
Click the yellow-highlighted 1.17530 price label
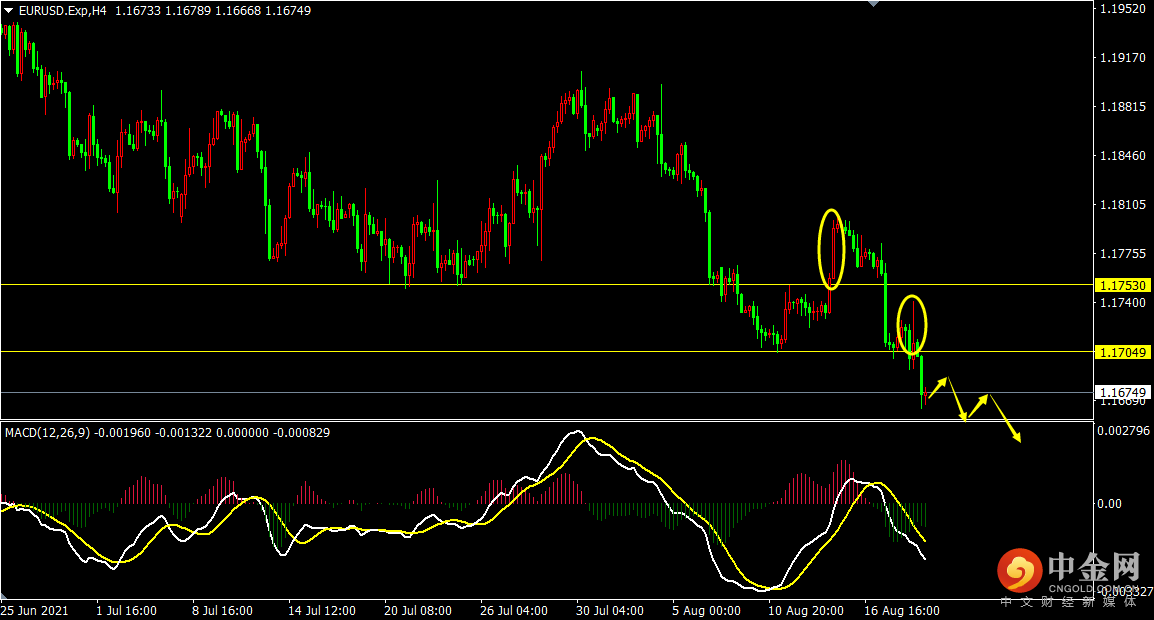(x=1123, y=285)
